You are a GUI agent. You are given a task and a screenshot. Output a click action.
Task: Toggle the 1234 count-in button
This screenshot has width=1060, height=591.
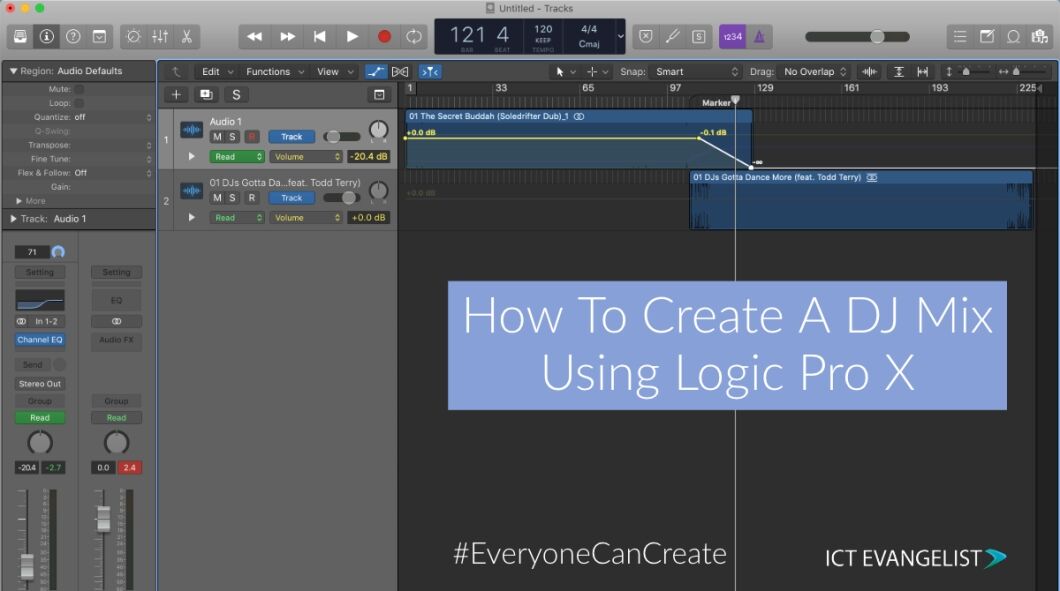732,36
